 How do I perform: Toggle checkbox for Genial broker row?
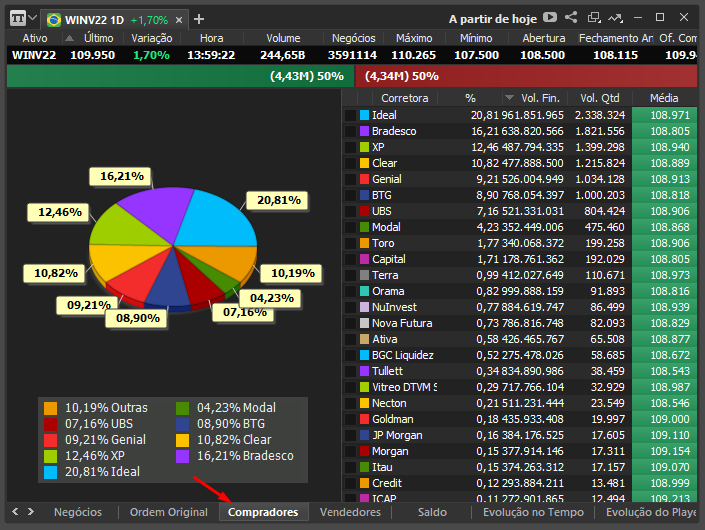click(350, 179)
